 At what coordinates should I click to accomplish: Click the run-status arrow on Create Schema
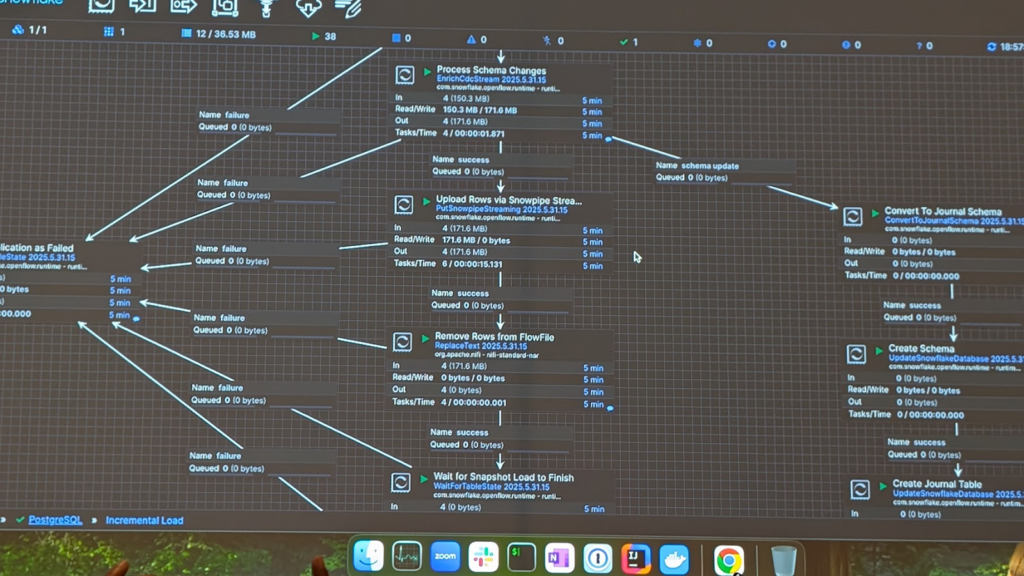click(880, 350)
